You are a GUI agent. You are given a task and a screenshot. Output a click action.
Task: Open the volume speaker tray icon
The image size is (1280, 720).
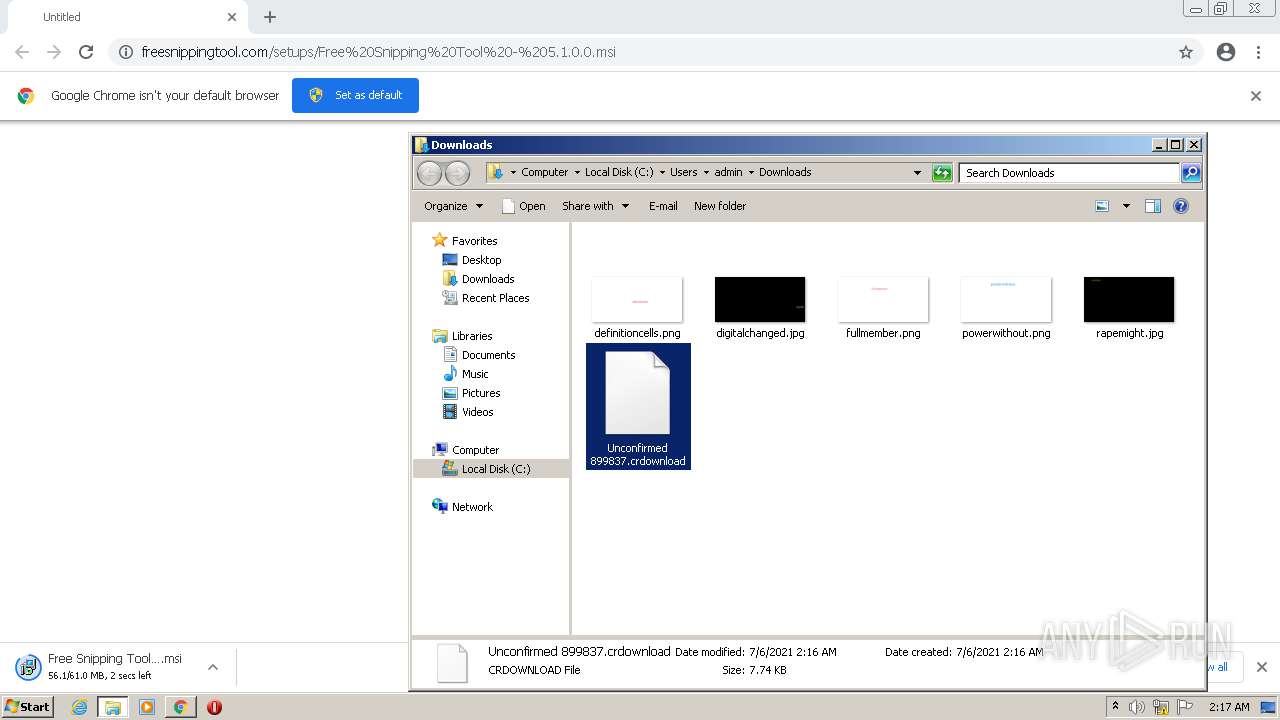(x=1137, y=707)
